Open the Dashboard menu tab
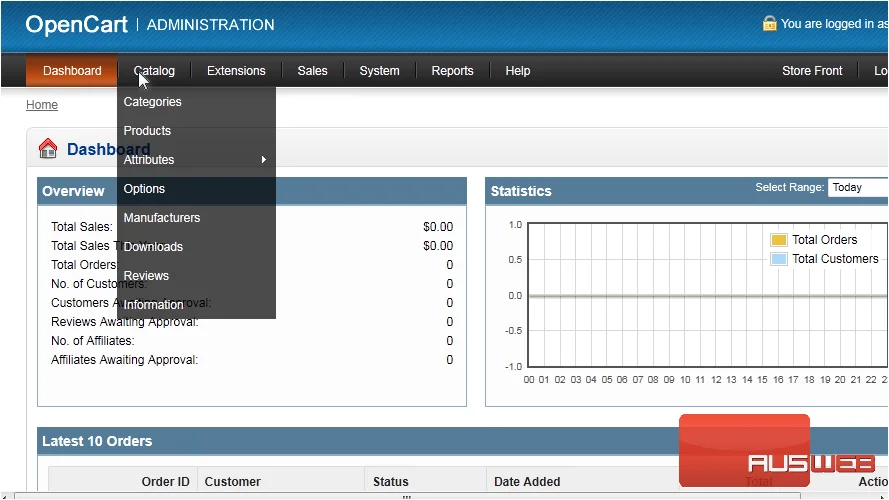This screenshot has width=889, height=500. point(72,71)
